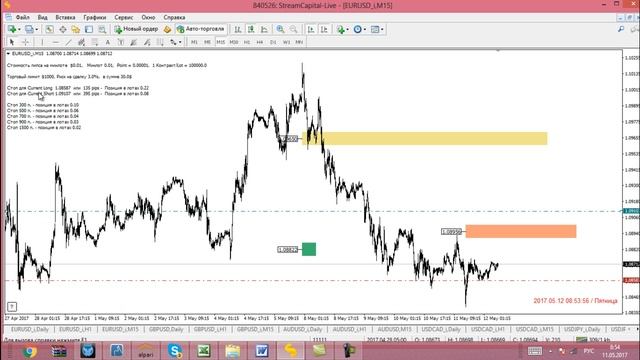Click the Новый ордер button
Image resolution: width=640 pixels, height=360 pixels.
(x=136, y=29)
